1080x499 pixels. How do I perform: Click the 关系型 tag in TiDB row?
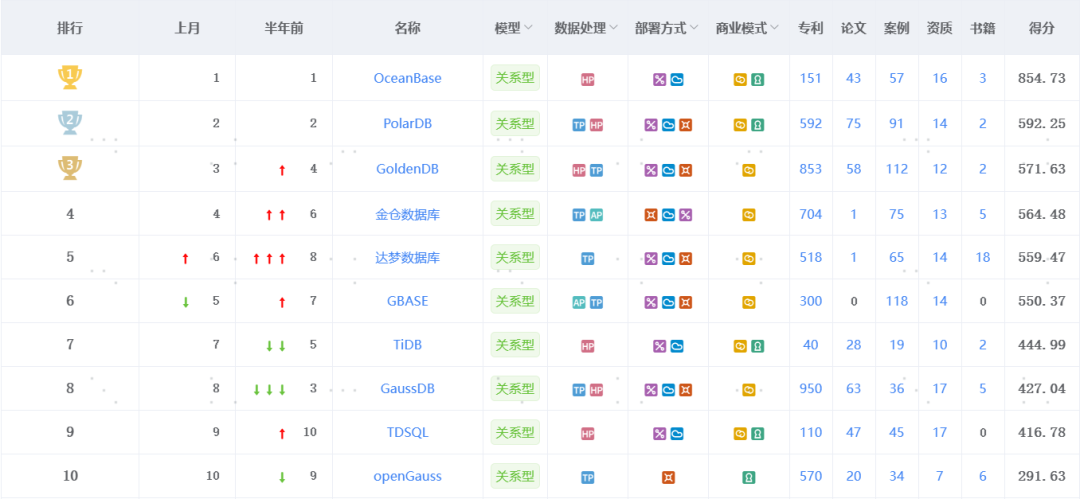click(515, 344)
